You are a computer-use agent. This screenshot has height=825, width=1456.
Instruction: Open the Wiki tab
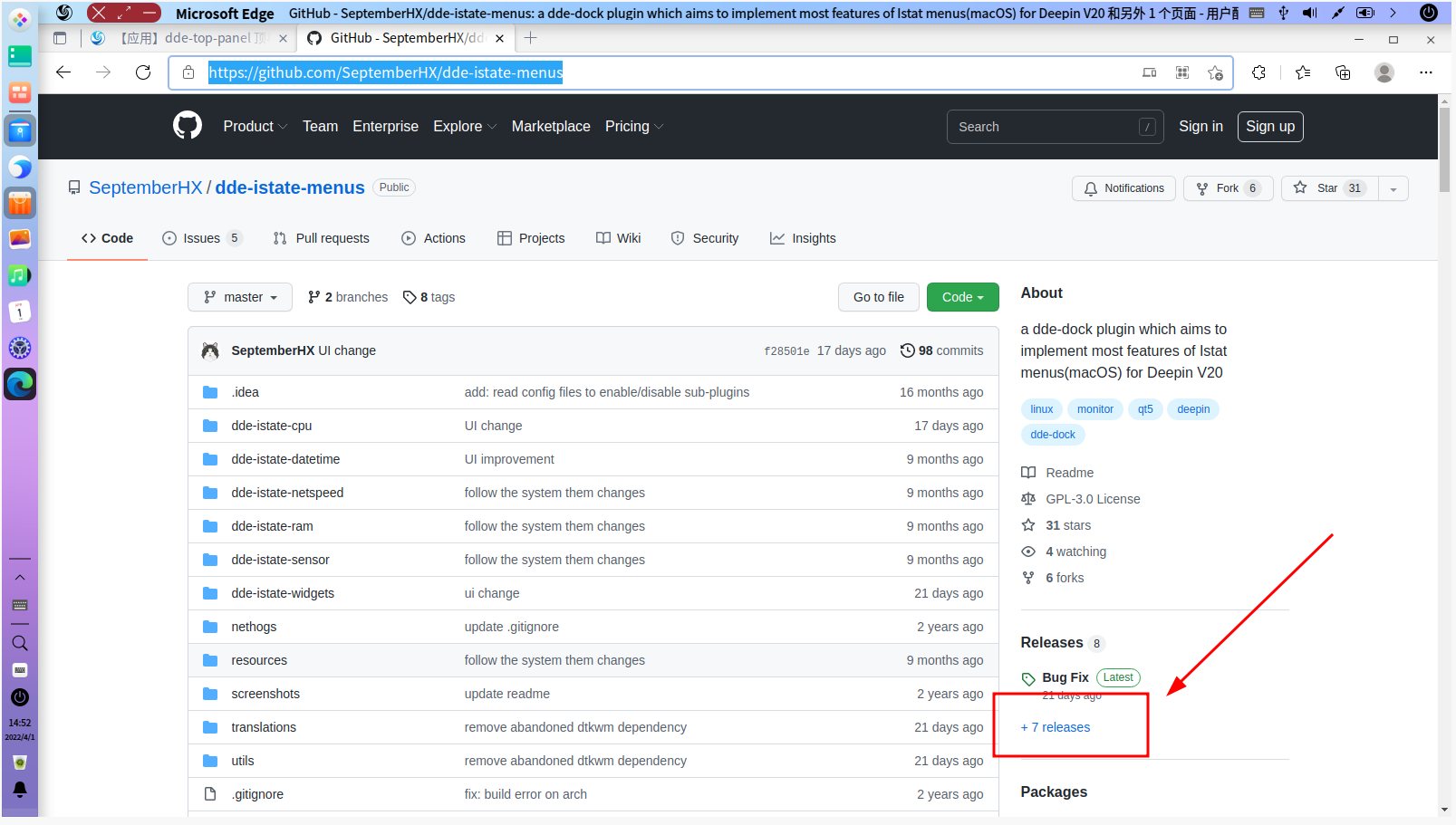click(619, 238)
